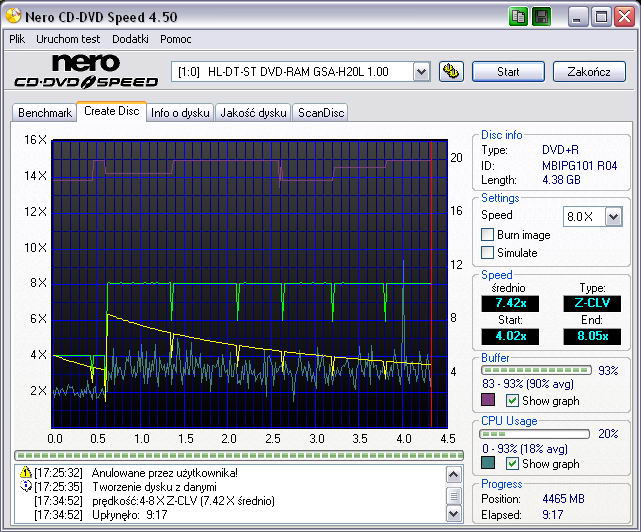Screen dimensions: 641x532
Task: Click the Nero app icon in title bar
Action: (12, 16)
